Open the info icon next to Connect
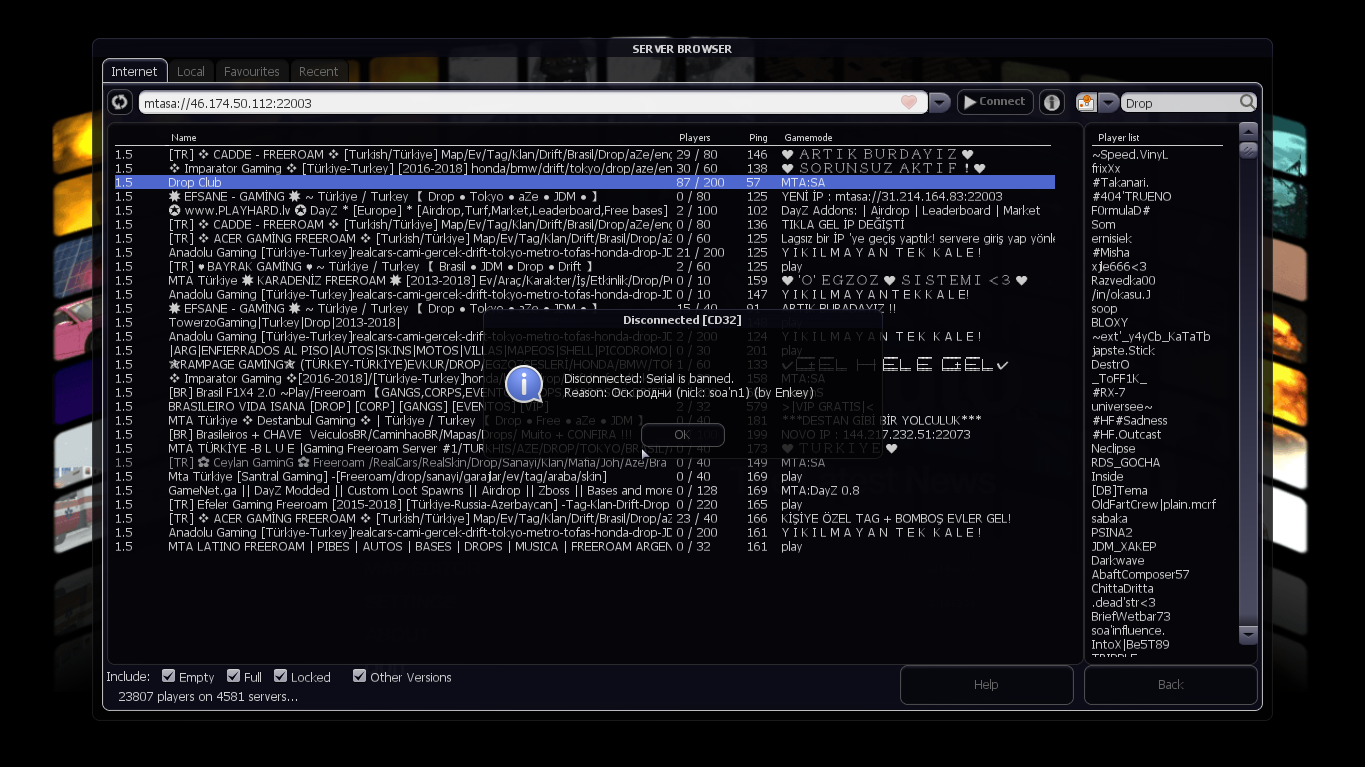 pyautogui.click(x=1051, y=102)
